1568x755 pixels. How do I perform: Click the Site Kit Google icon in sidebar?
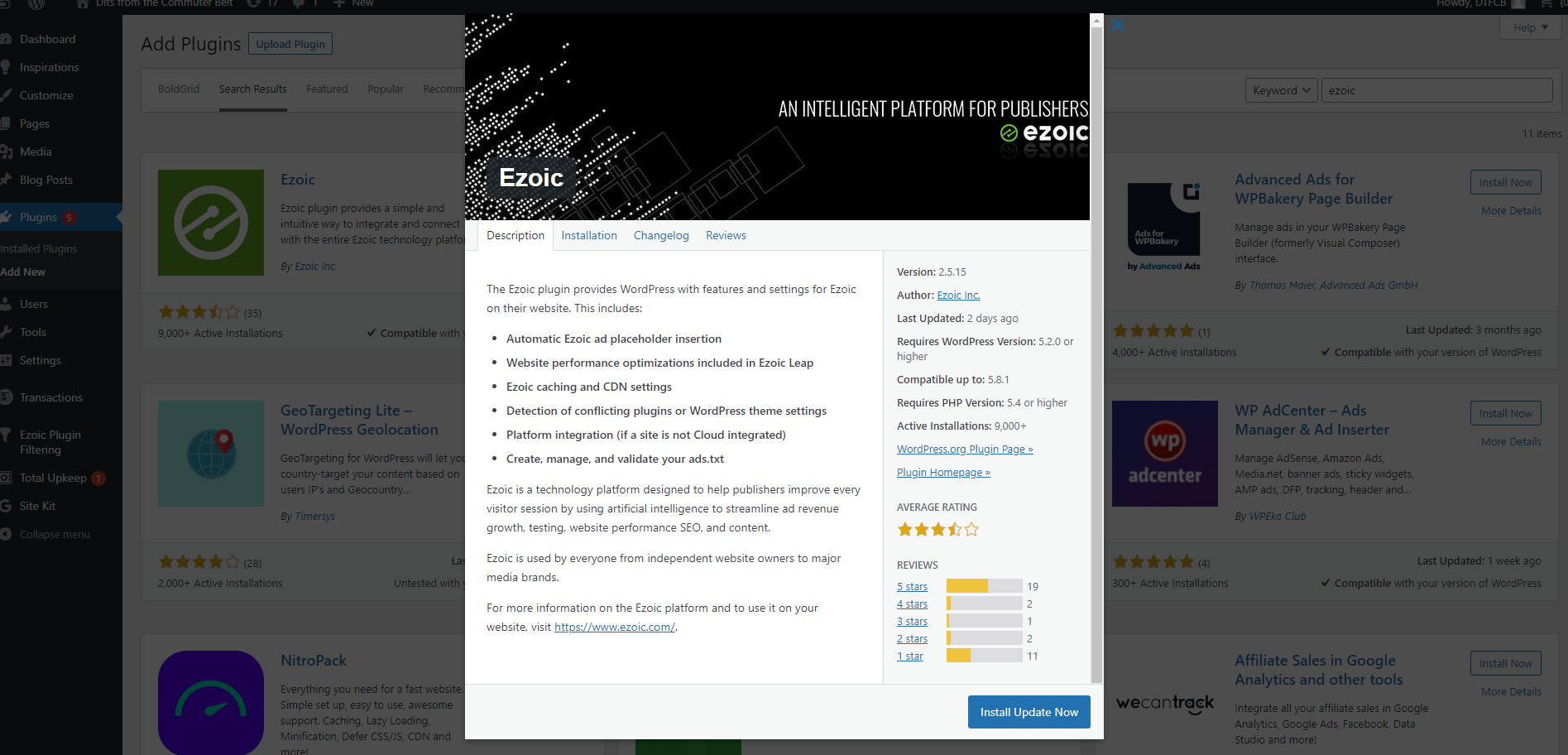point(6,506)
